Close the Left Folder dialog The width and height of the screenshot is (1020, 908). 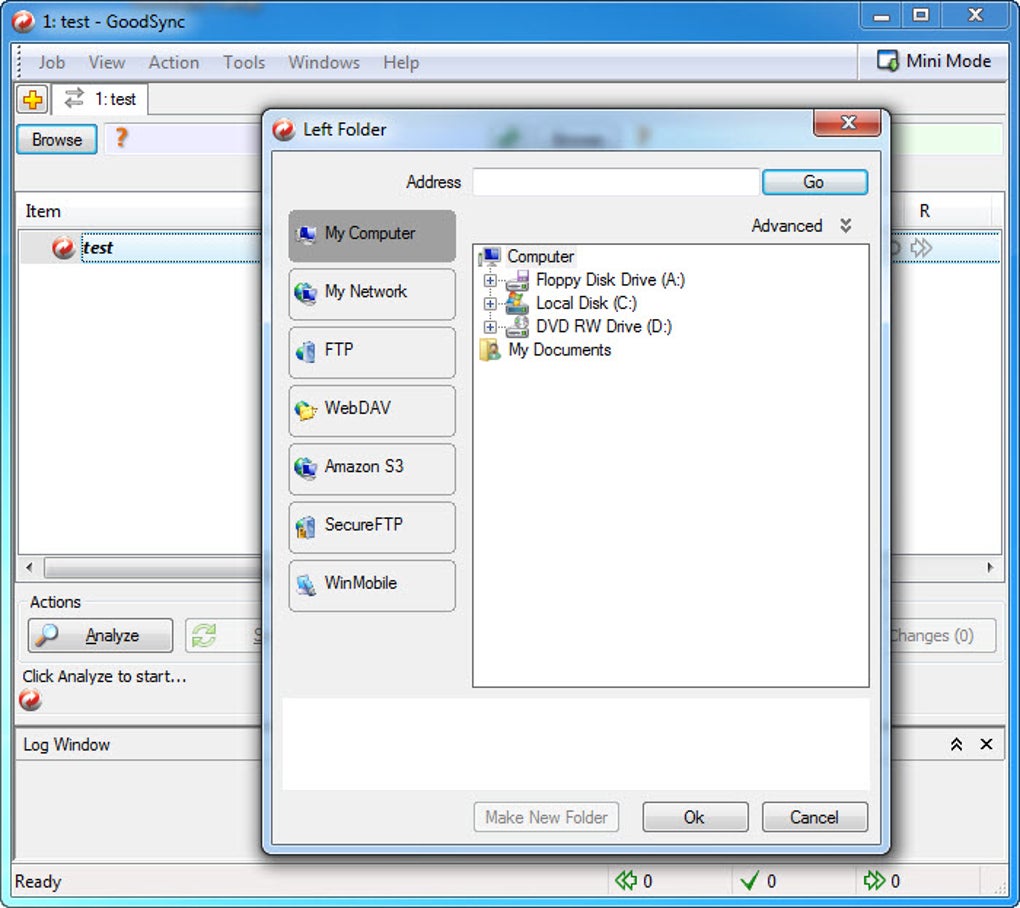click(847, 123)
